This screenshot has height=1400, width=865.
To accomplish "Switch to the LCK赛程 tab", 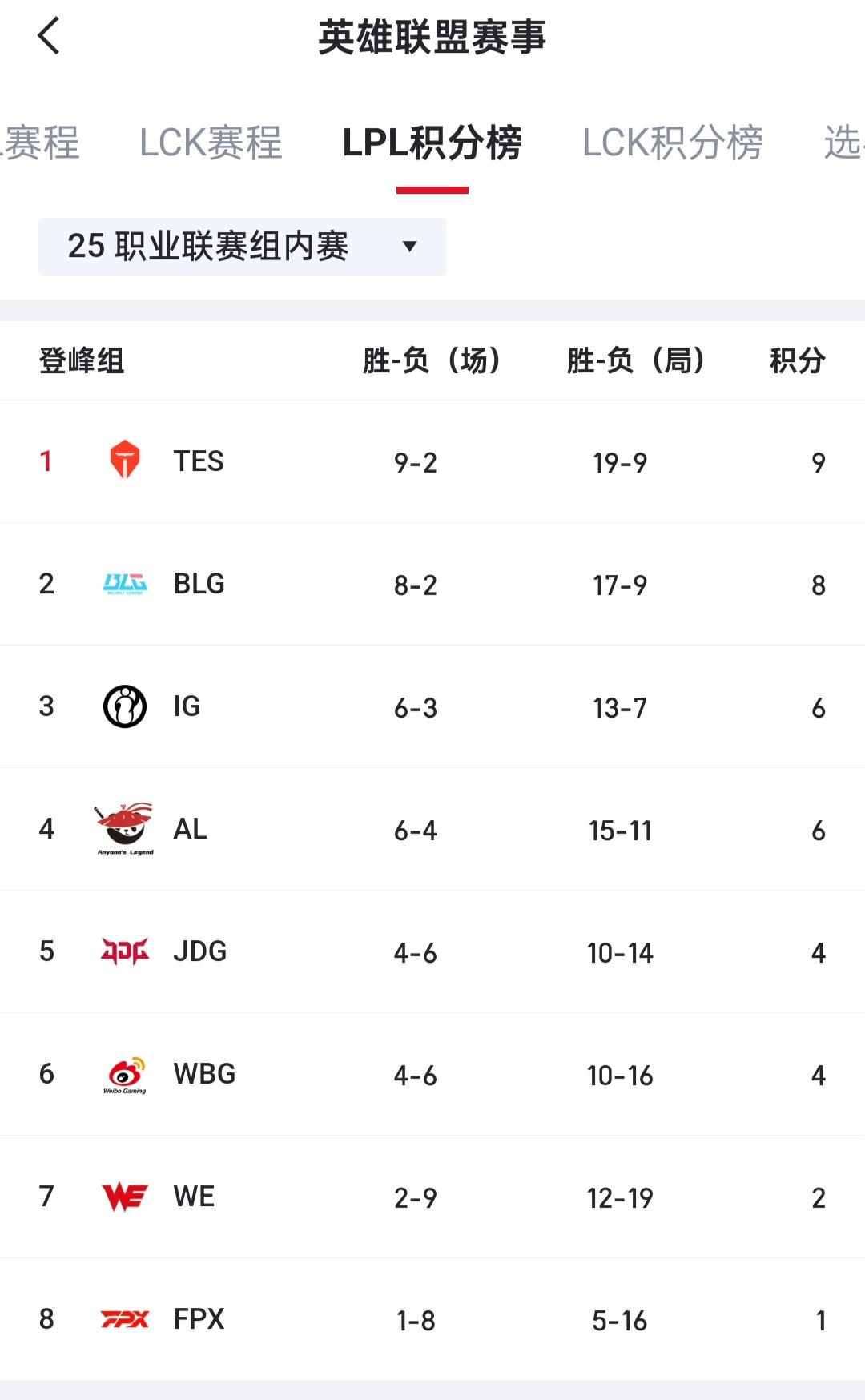I will [x=211, y=143].
